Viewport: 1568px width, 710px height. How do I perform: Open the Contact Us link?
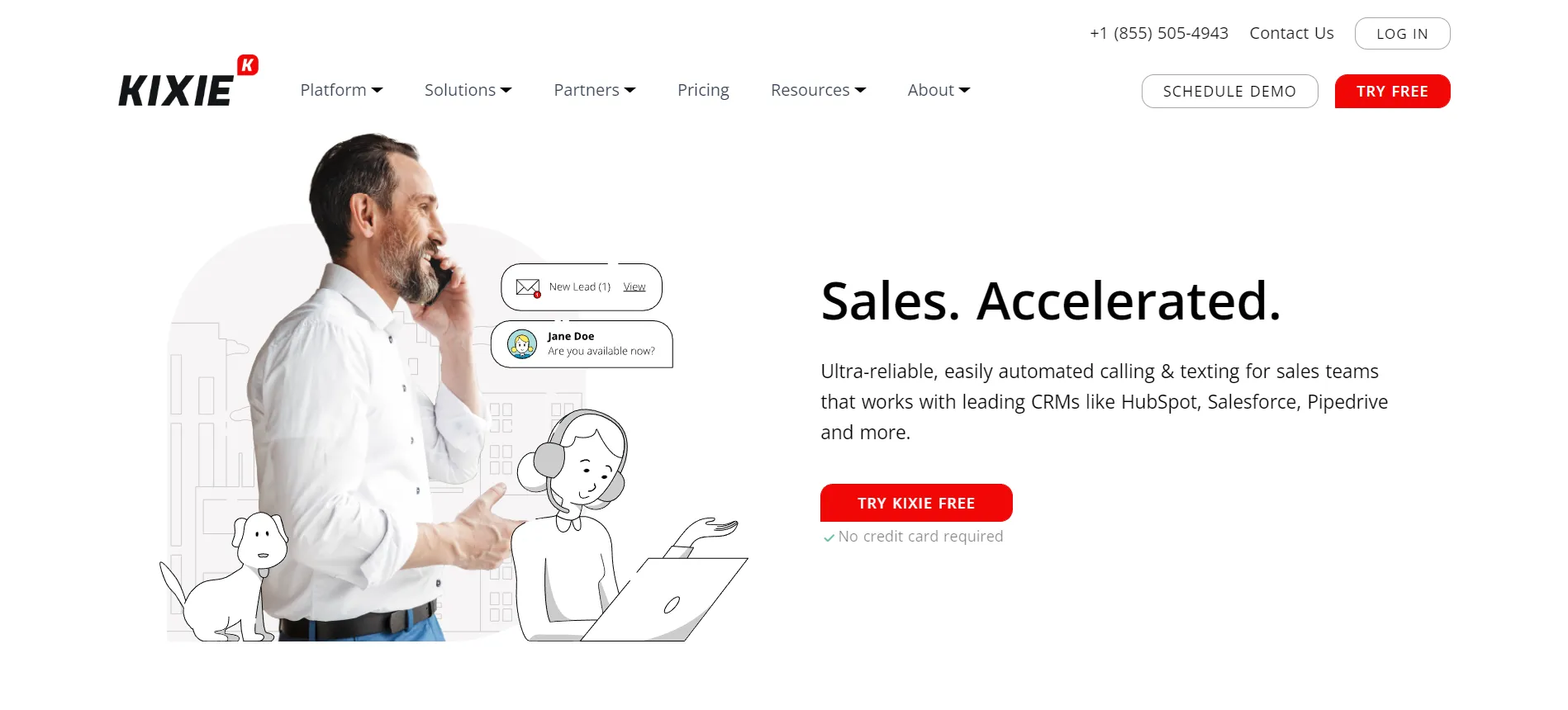pyautogui.click(x=1291, y=33)
